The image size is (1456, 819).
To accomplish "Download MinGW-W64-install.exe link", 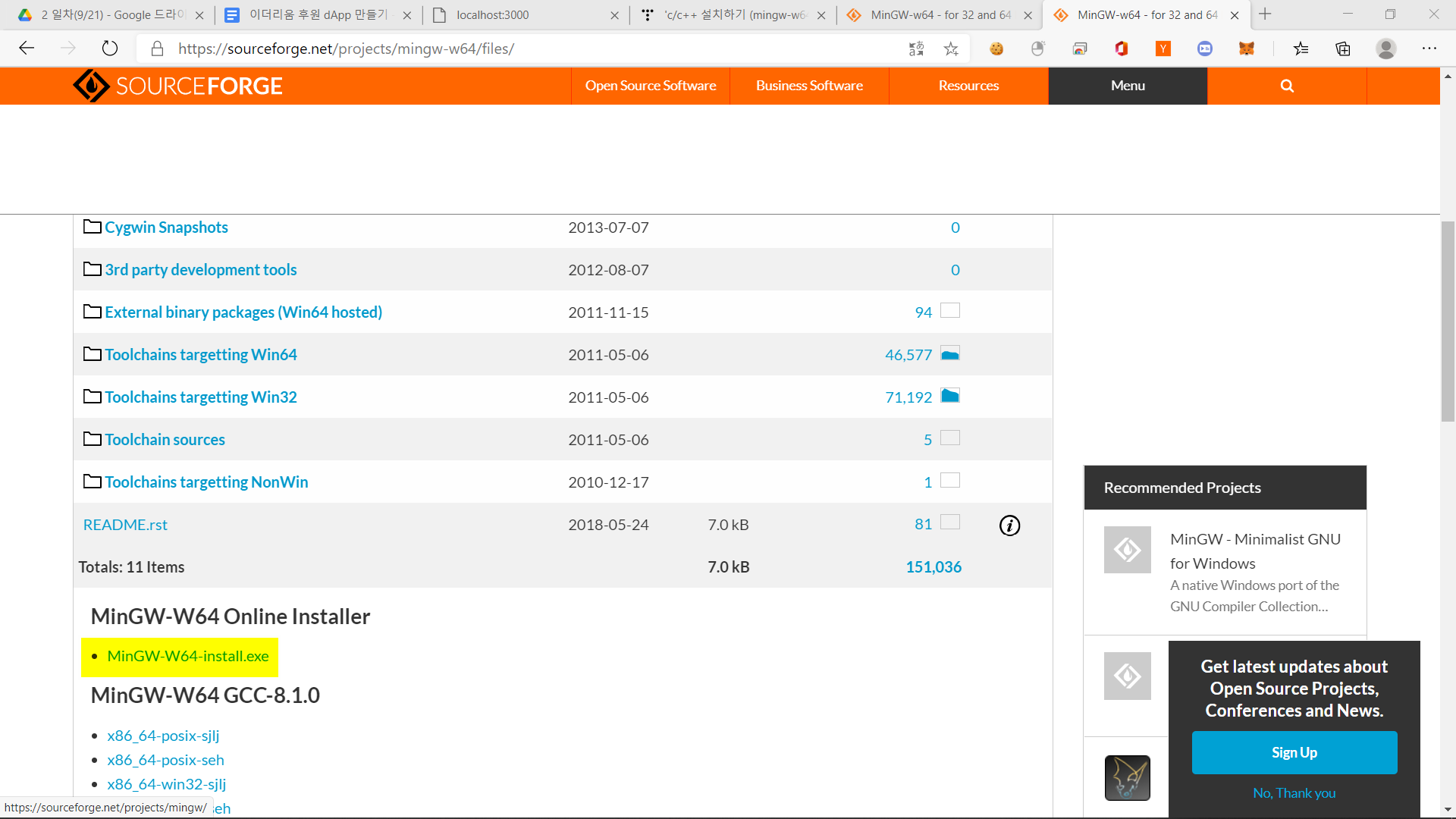I will (187, 656).
